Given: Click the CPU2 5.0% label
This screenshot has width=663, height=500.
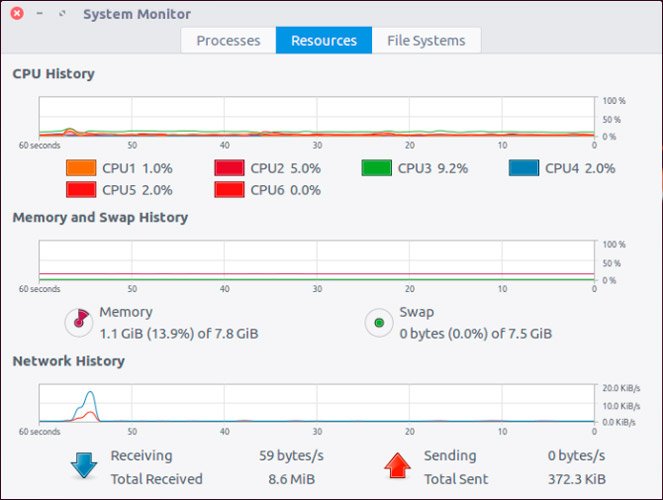Looking at the screenshot, I should point(285,168).
